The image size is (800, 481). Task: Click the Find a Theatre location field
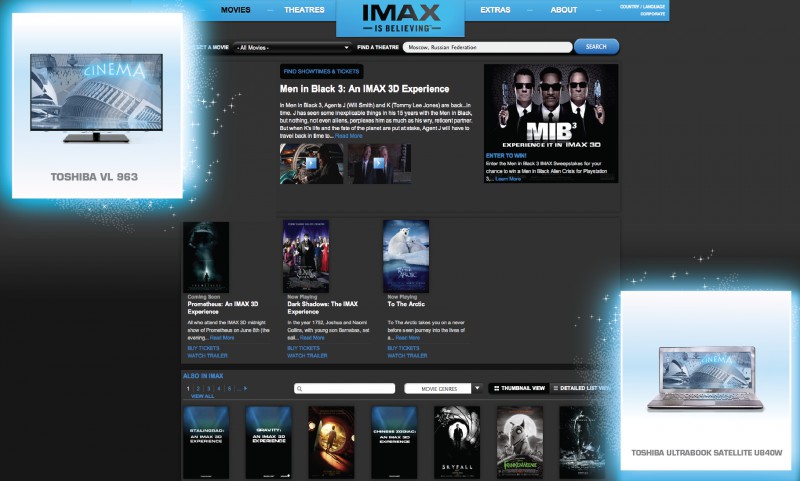(487, 47)
